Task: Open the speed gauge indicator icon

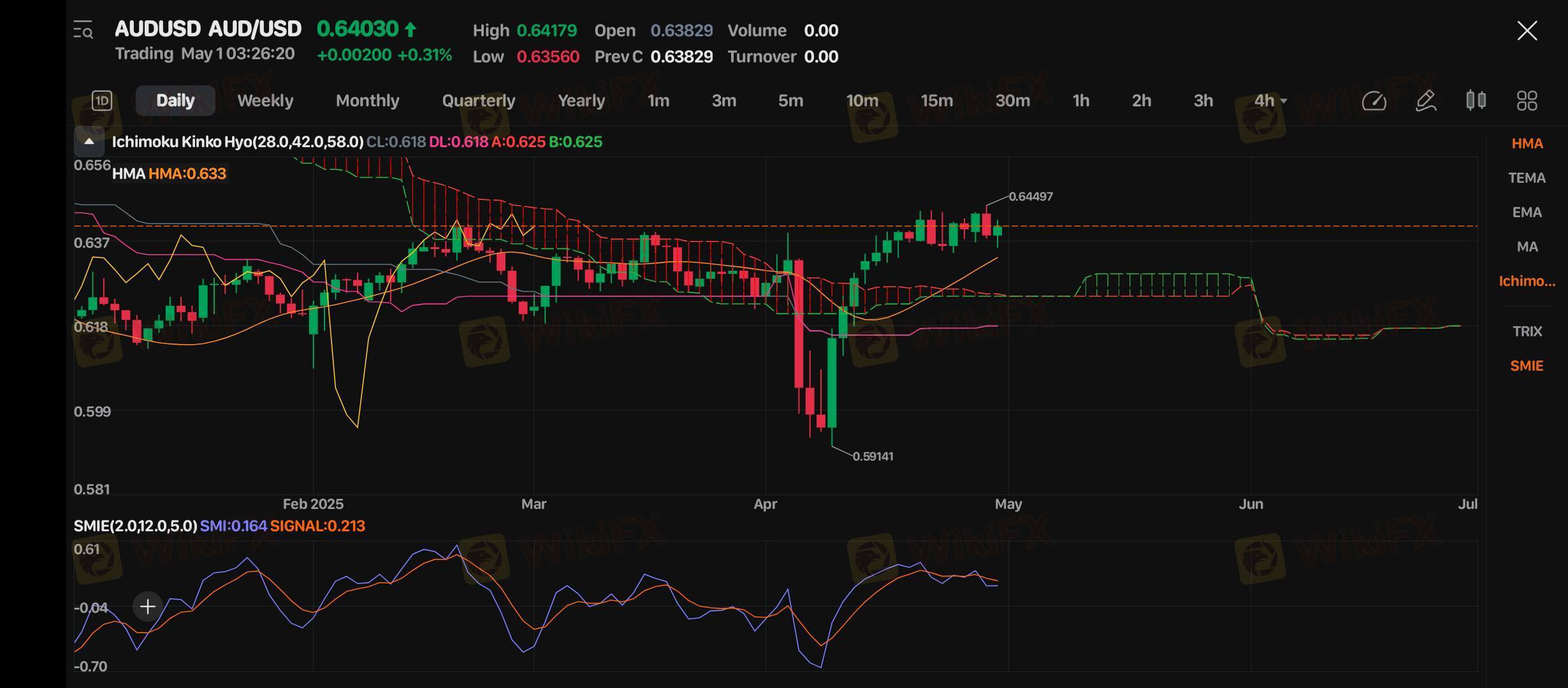Action: (x=1374, y=101)
